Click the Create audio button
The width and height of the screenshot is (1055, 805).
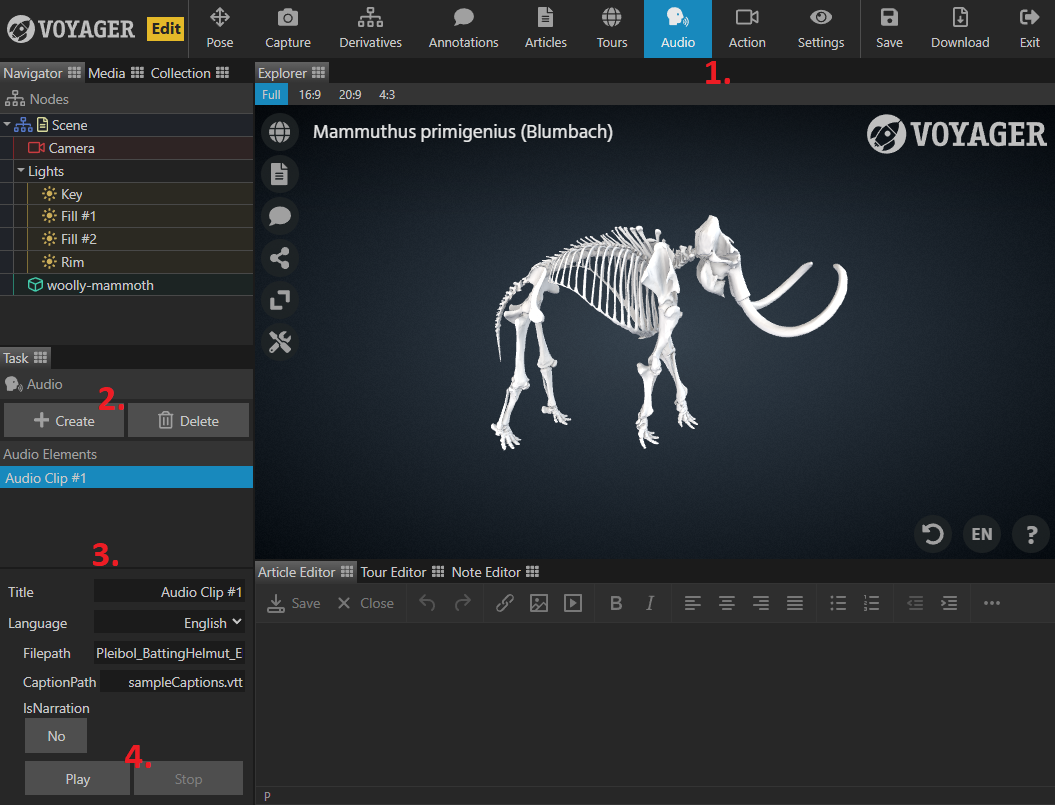64,421
